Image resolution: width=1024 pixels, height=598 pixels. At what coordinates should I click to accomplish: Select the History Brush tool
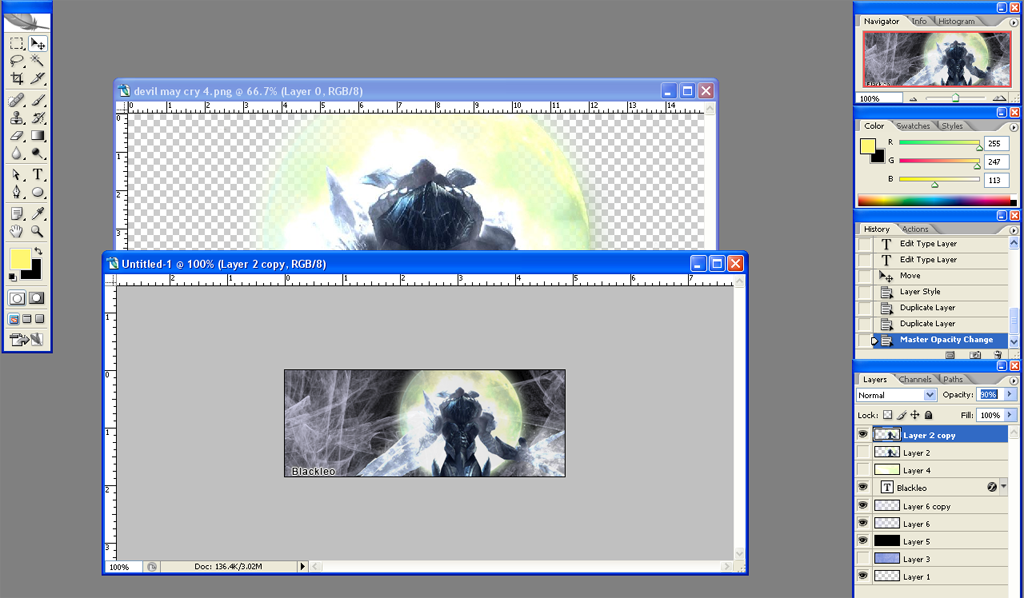(37, 118)
